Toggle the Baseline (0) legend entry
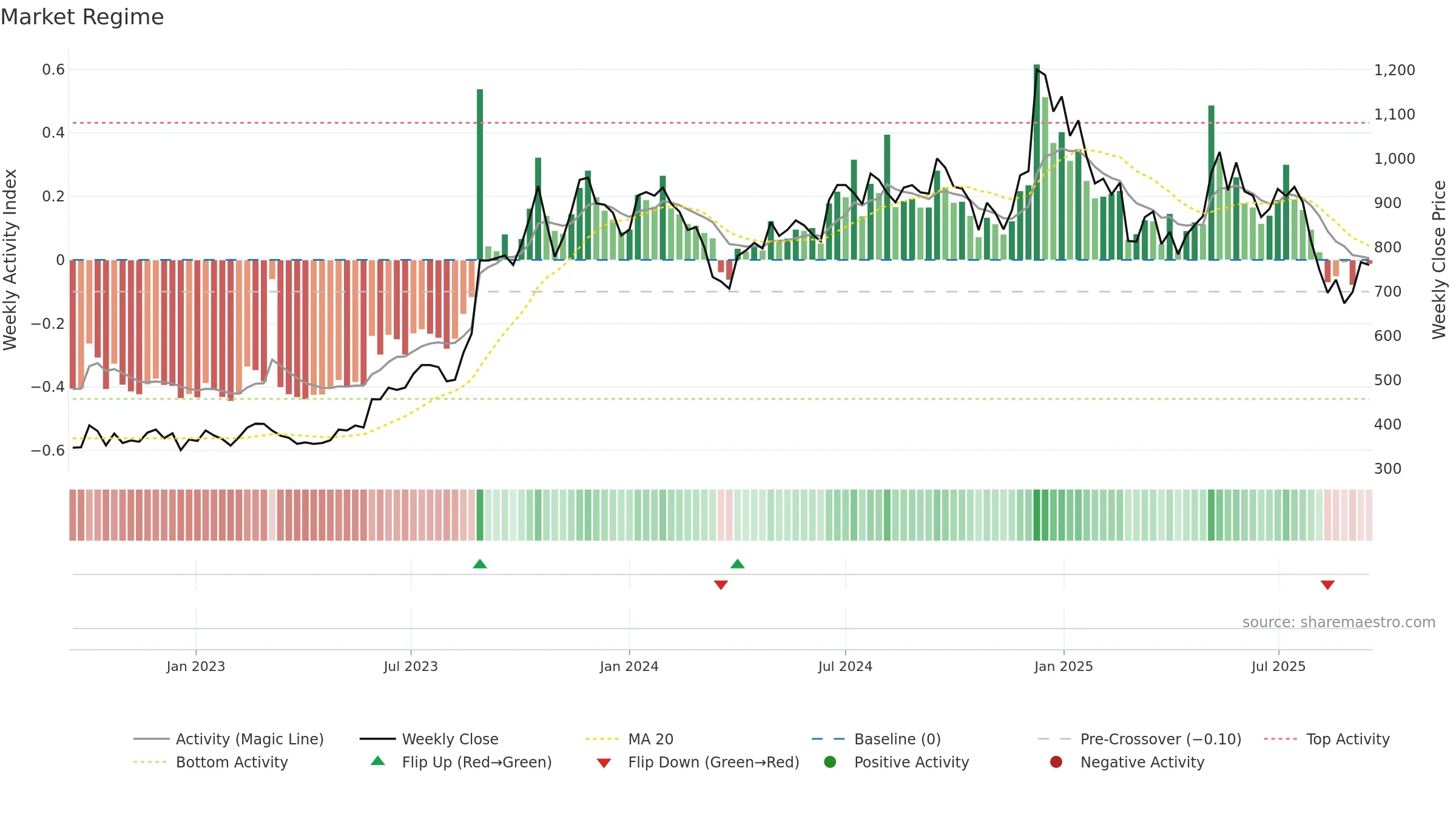1456x819 pixels. coord(876,739)
